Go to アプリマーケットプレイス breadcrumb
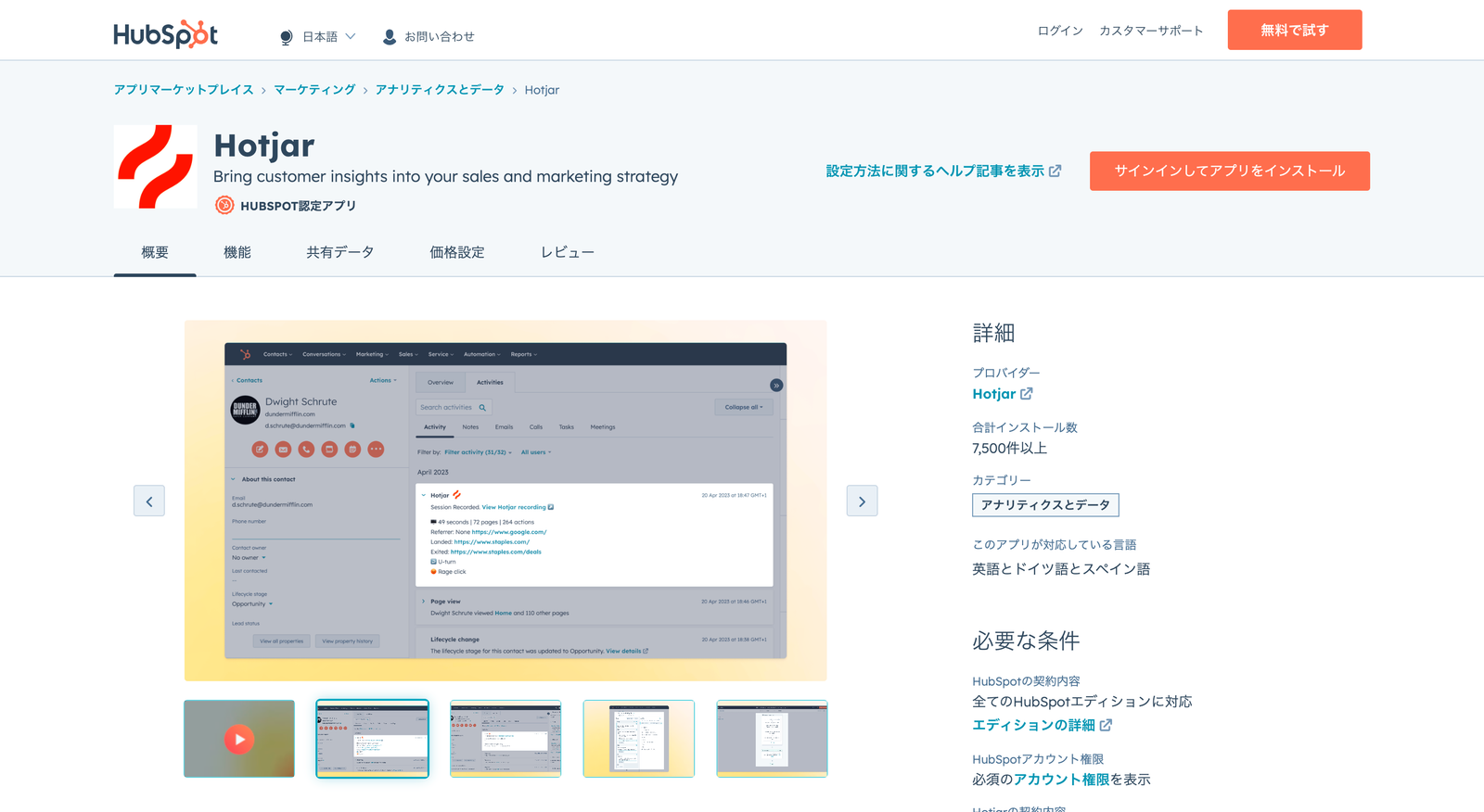This screenshot has width=1484, height=812. tap(184, 90)
